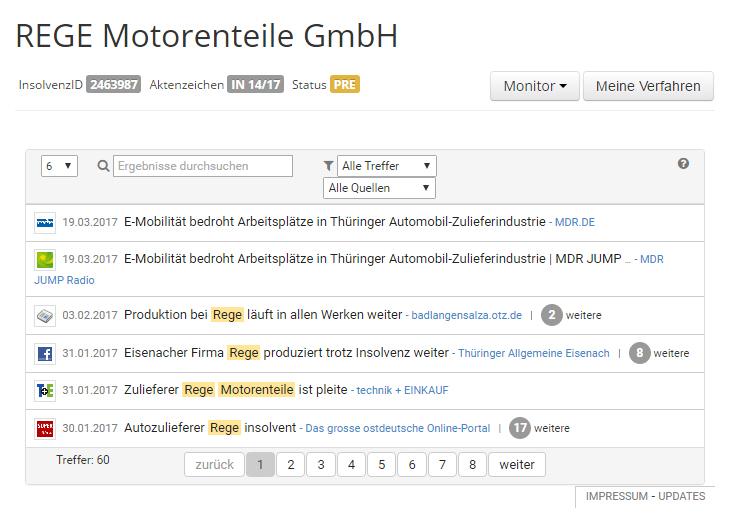Click the date 03.02.2017
This screenshot has height=508, width=738.
click(90, 315)
